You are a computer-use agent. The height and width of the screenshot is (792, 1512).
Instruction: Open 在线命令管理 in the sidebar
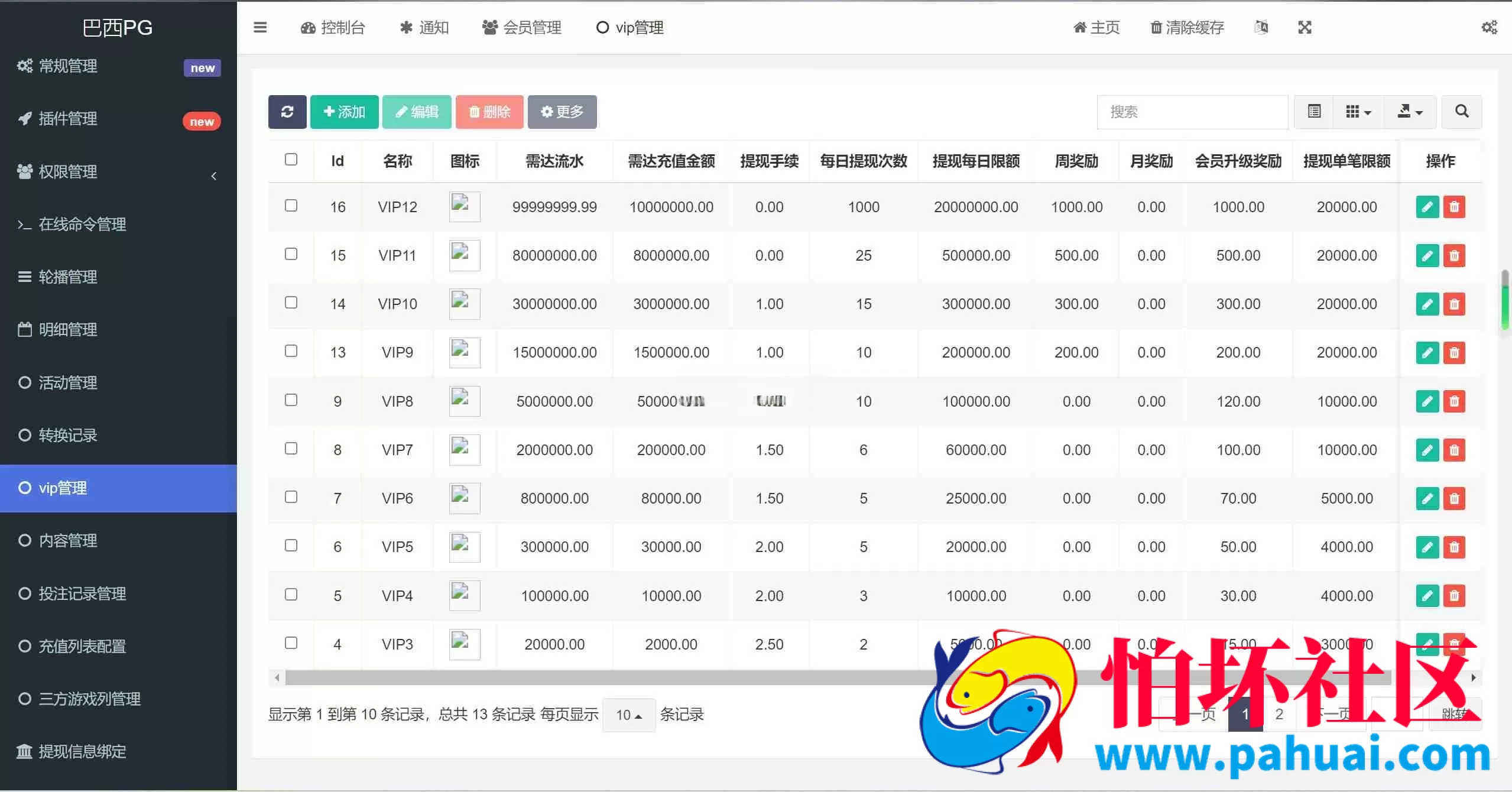pos(118,225)
